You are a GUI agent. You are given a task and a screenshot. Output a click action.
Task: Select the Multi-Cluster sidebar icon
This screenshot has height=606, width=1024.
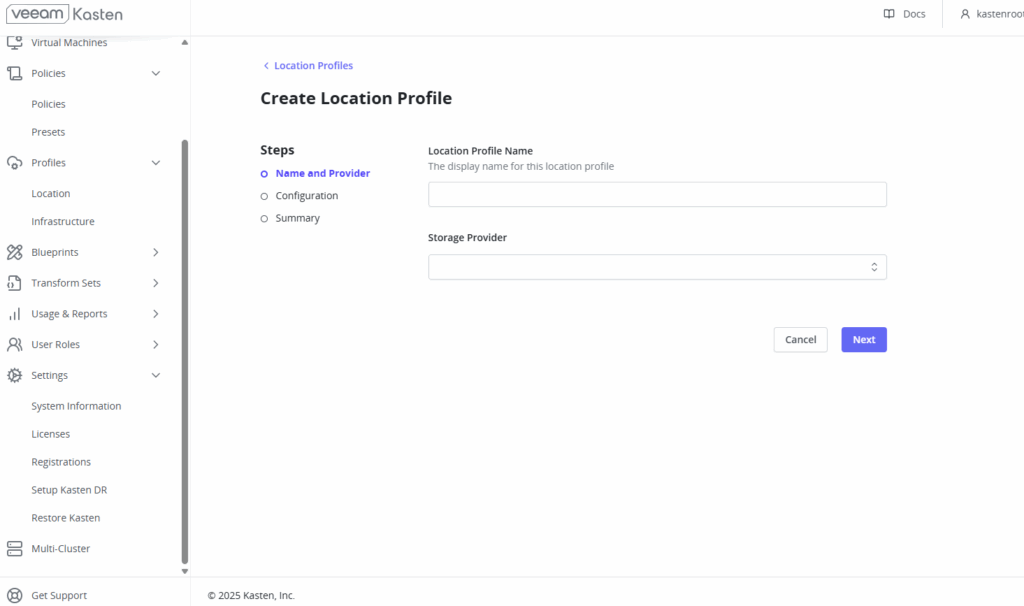pyautogui.click(x=15, y=548)
